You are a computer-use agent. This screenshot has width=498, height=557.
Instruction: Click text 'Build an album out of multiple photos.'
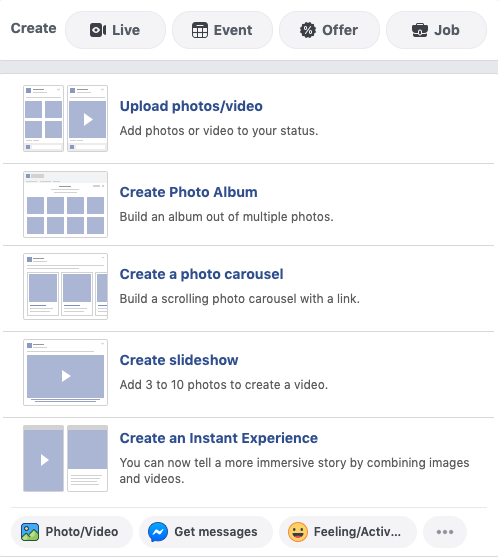[x=227, y=217]
